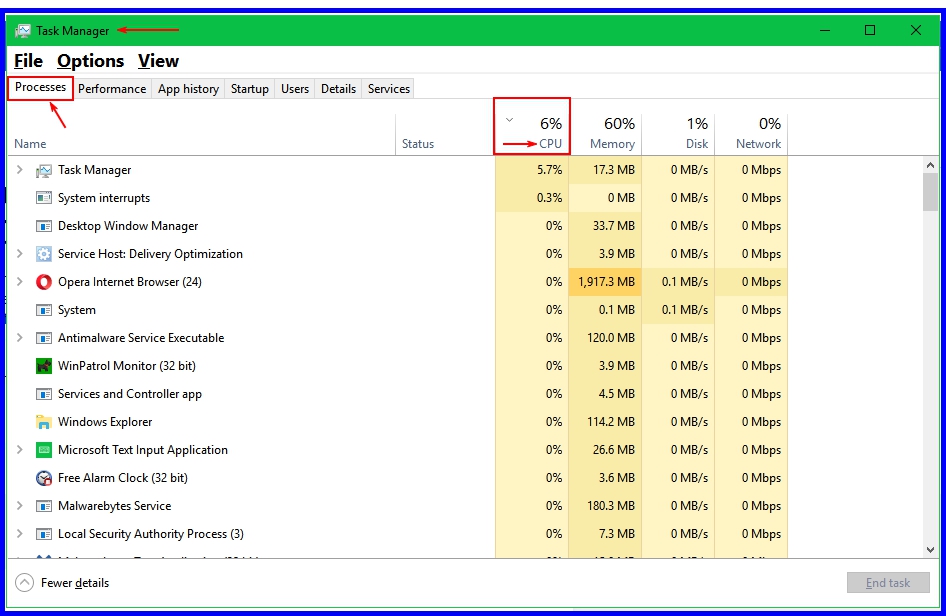Image resolution: width=946 pixels, height=616 pixels.
Task: Click the red Opera browser icon
Action: pos(43,282)
